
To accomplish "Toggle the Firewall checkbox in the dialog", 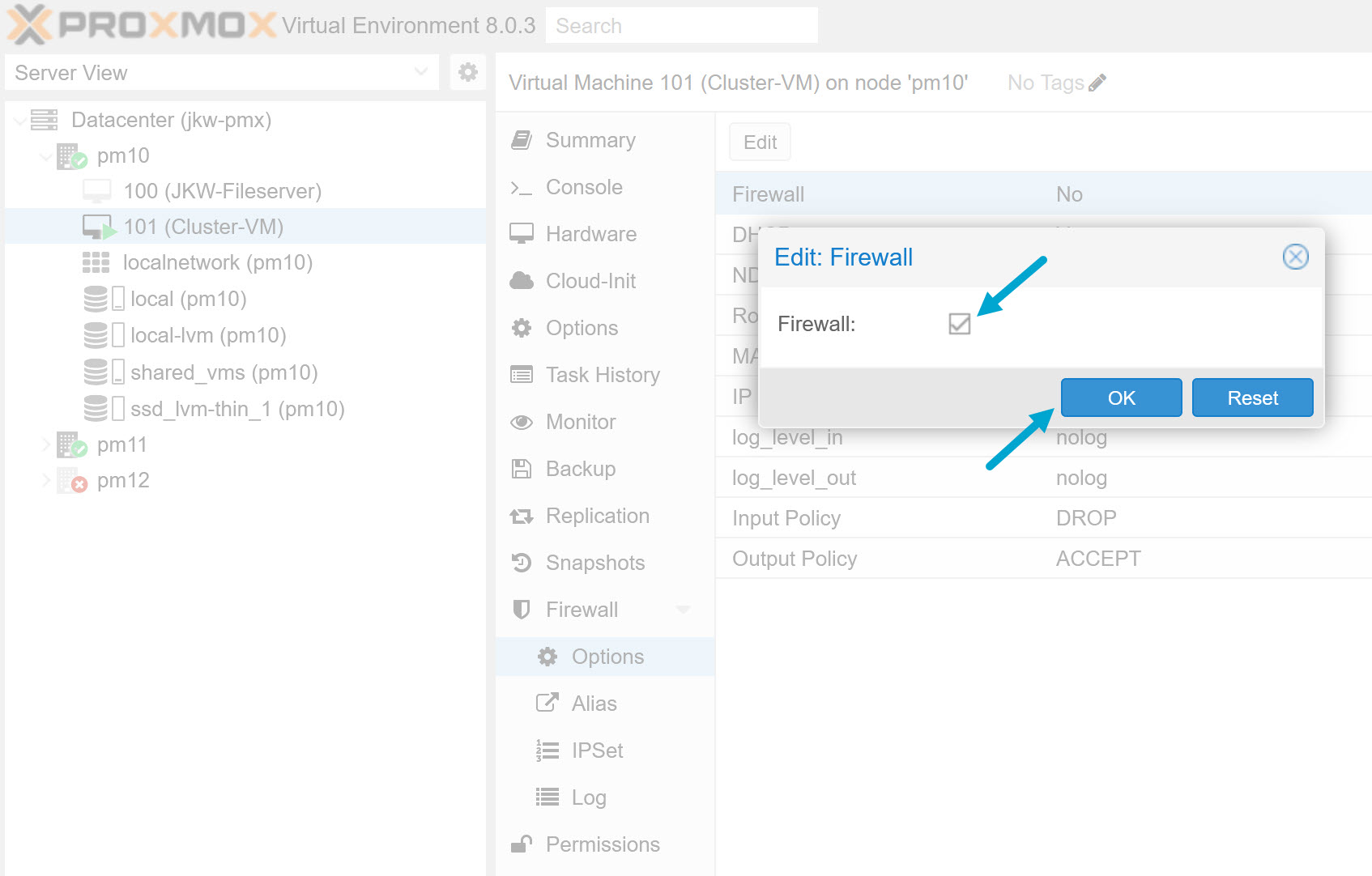I will pos(960,324).
